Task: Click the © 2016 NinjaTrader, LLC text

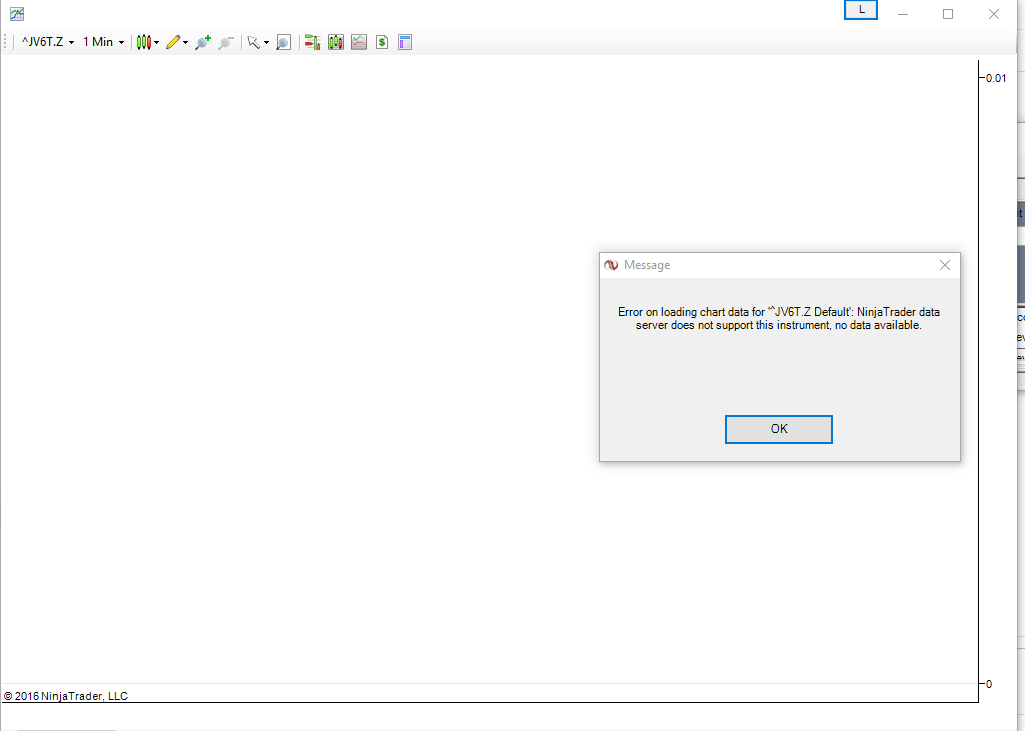Action: (65, 696)
